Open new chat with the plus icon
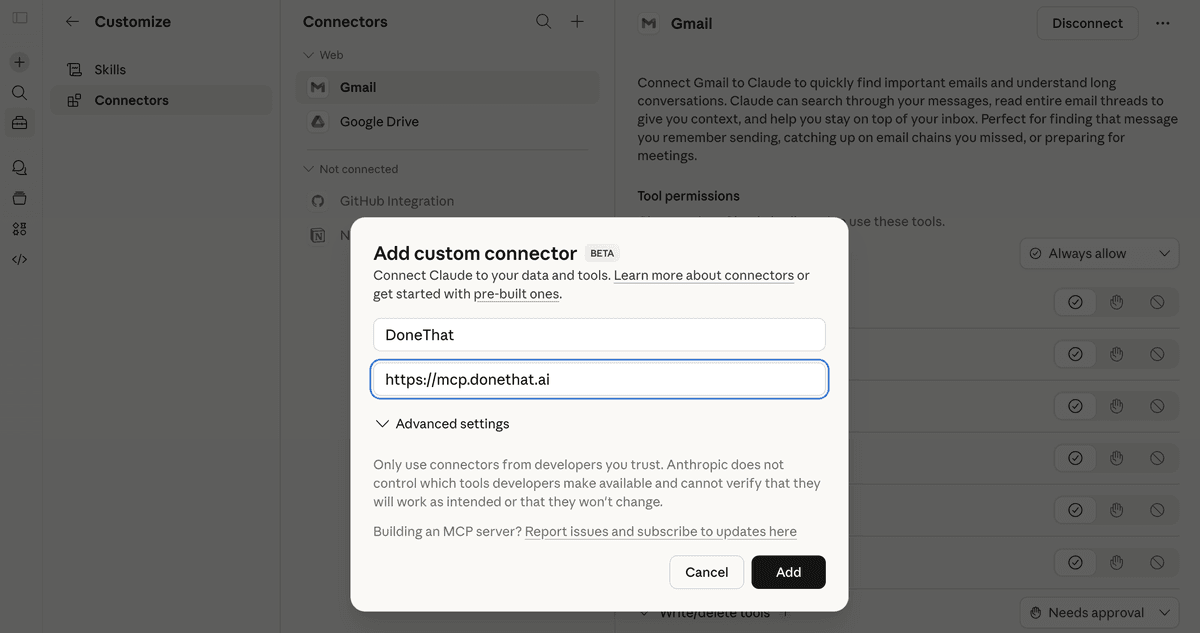 18,61
